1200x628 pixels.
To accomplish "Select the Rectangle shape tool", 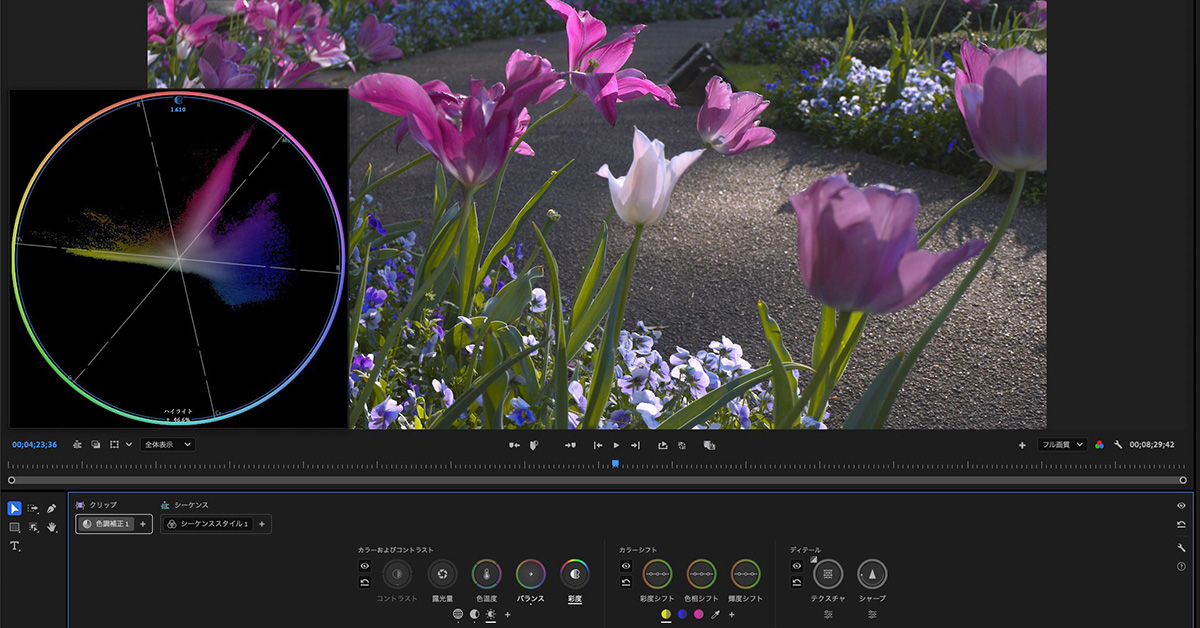I will click(14, 527).
